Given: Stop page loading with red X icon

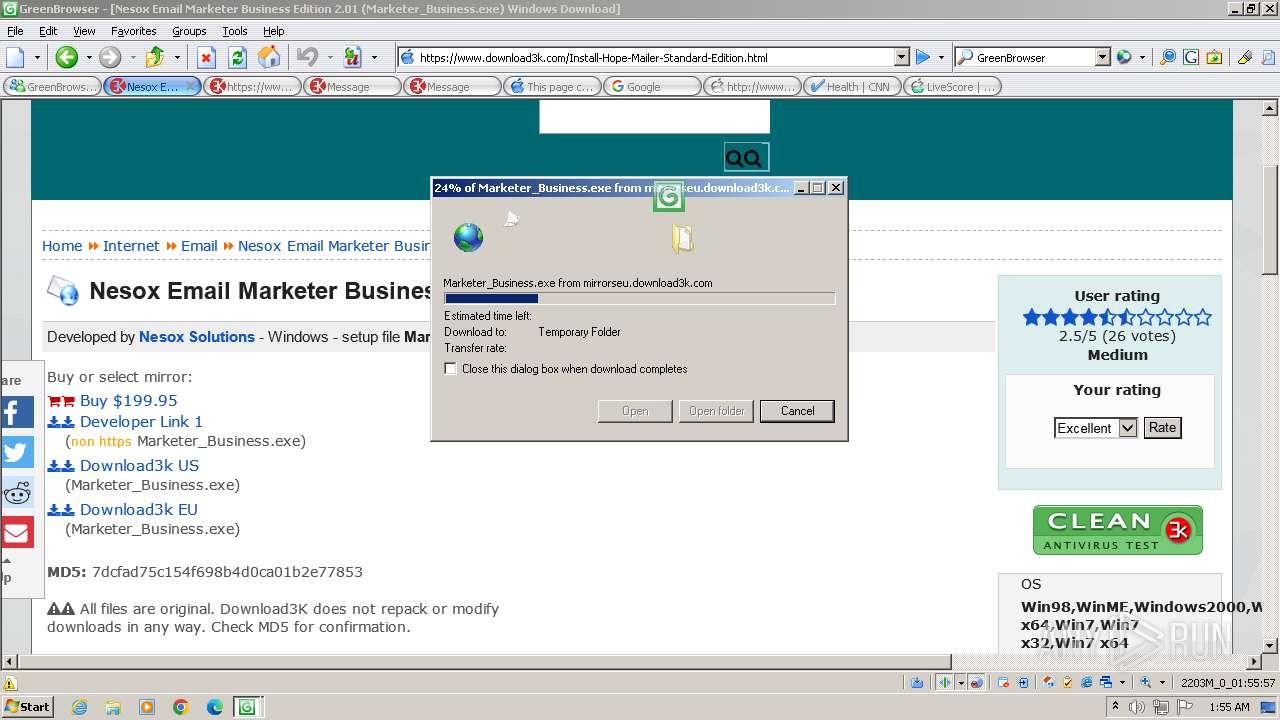Looking at the screenshot, I should [x=206, y=57].
